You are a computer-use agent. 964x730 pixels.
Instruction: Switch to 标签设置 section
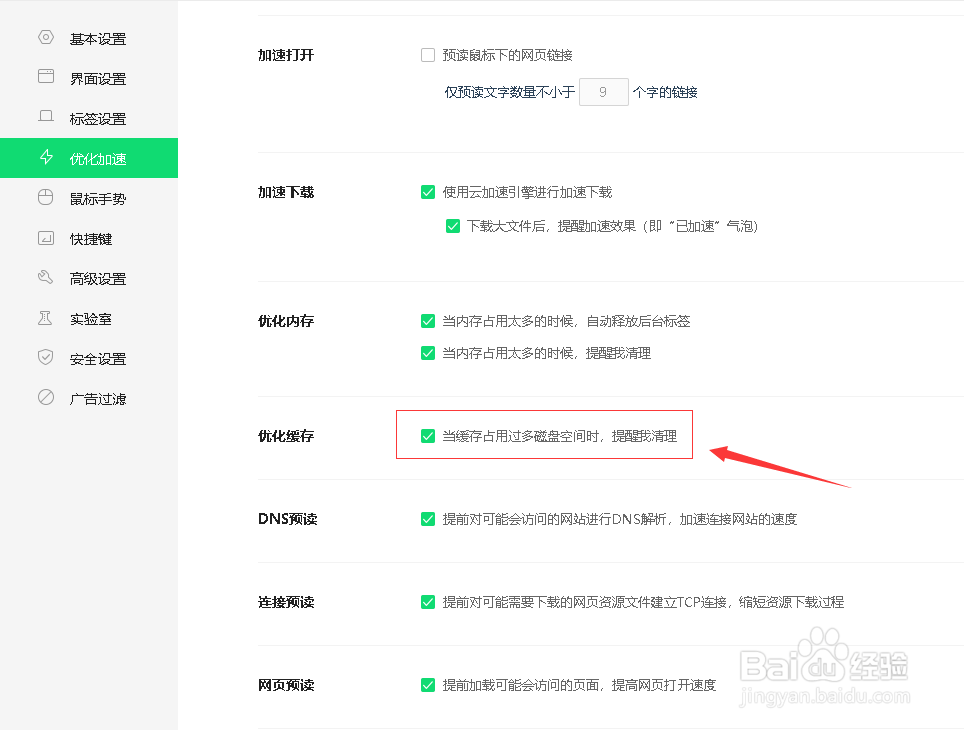click(89, 119)
